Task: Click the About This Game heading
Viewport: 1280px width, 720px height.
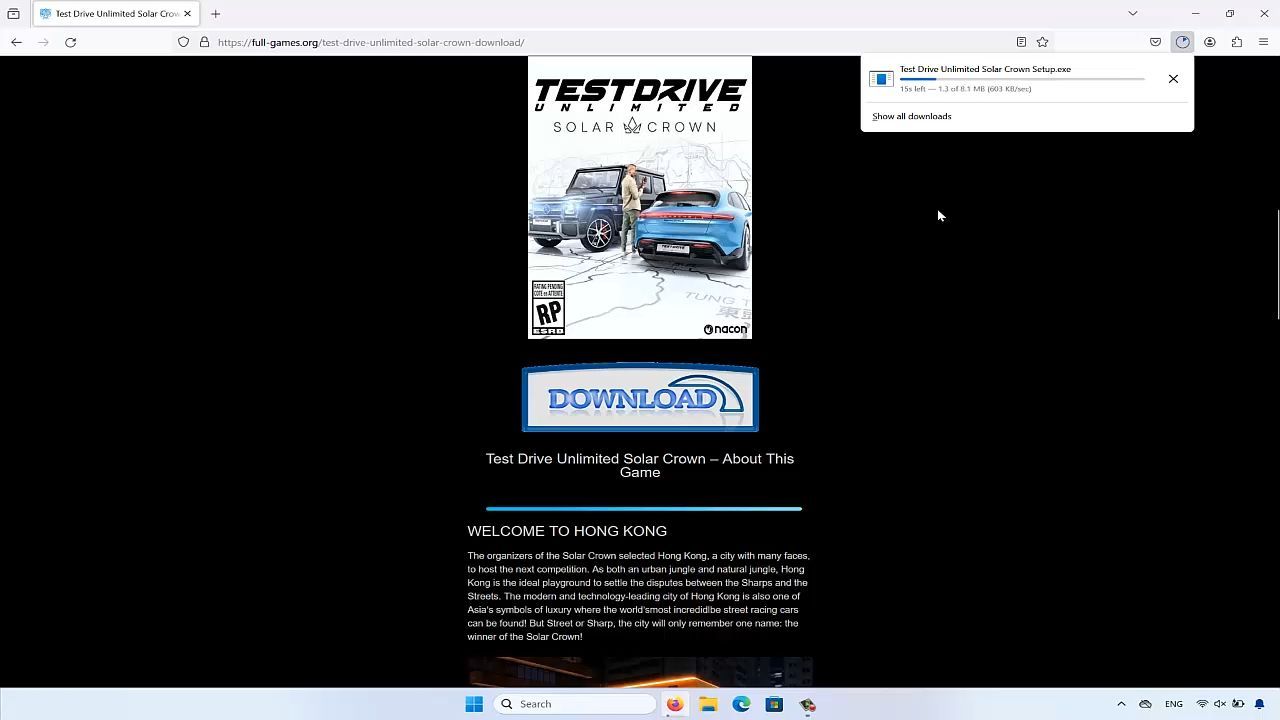Action: (x=640, y=465)
